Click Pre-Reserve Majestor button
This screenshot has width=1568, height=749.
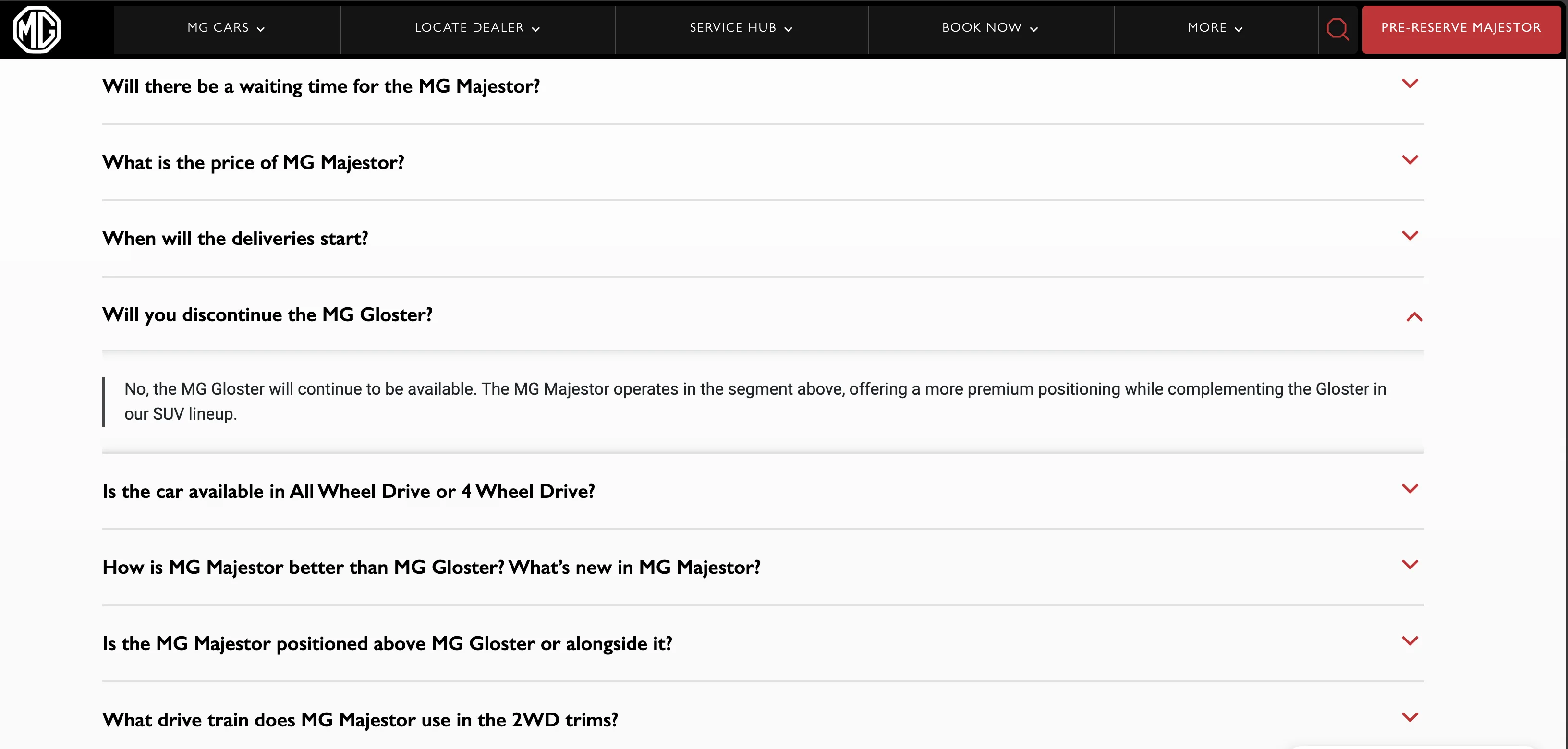(x=1460, y=28)
